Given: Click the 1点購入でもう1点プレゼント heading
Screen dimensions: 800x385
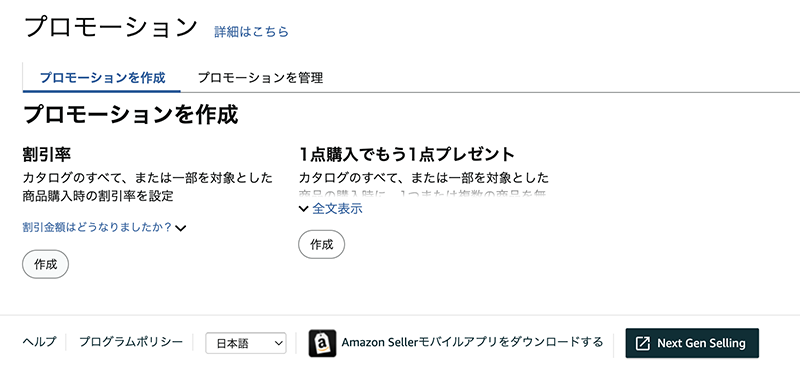Looking at the screenshot, I should pos(407,154).
